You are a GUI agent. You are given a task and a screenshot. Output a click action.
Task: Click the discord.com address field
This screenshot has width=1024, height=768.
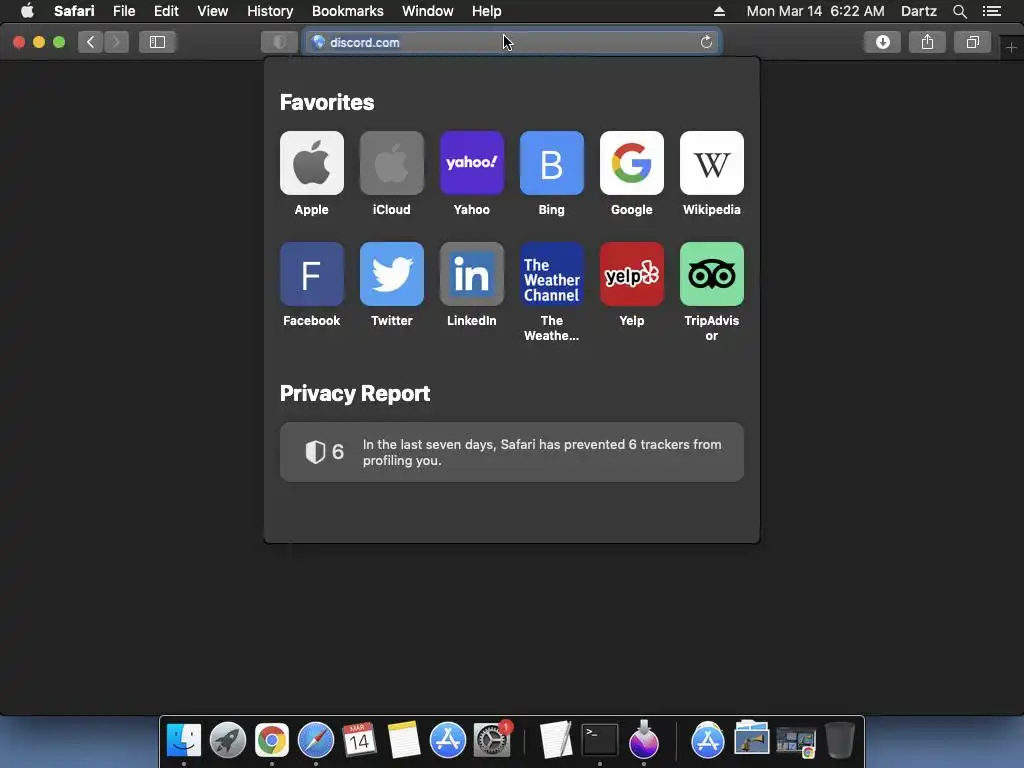(511, 42)
